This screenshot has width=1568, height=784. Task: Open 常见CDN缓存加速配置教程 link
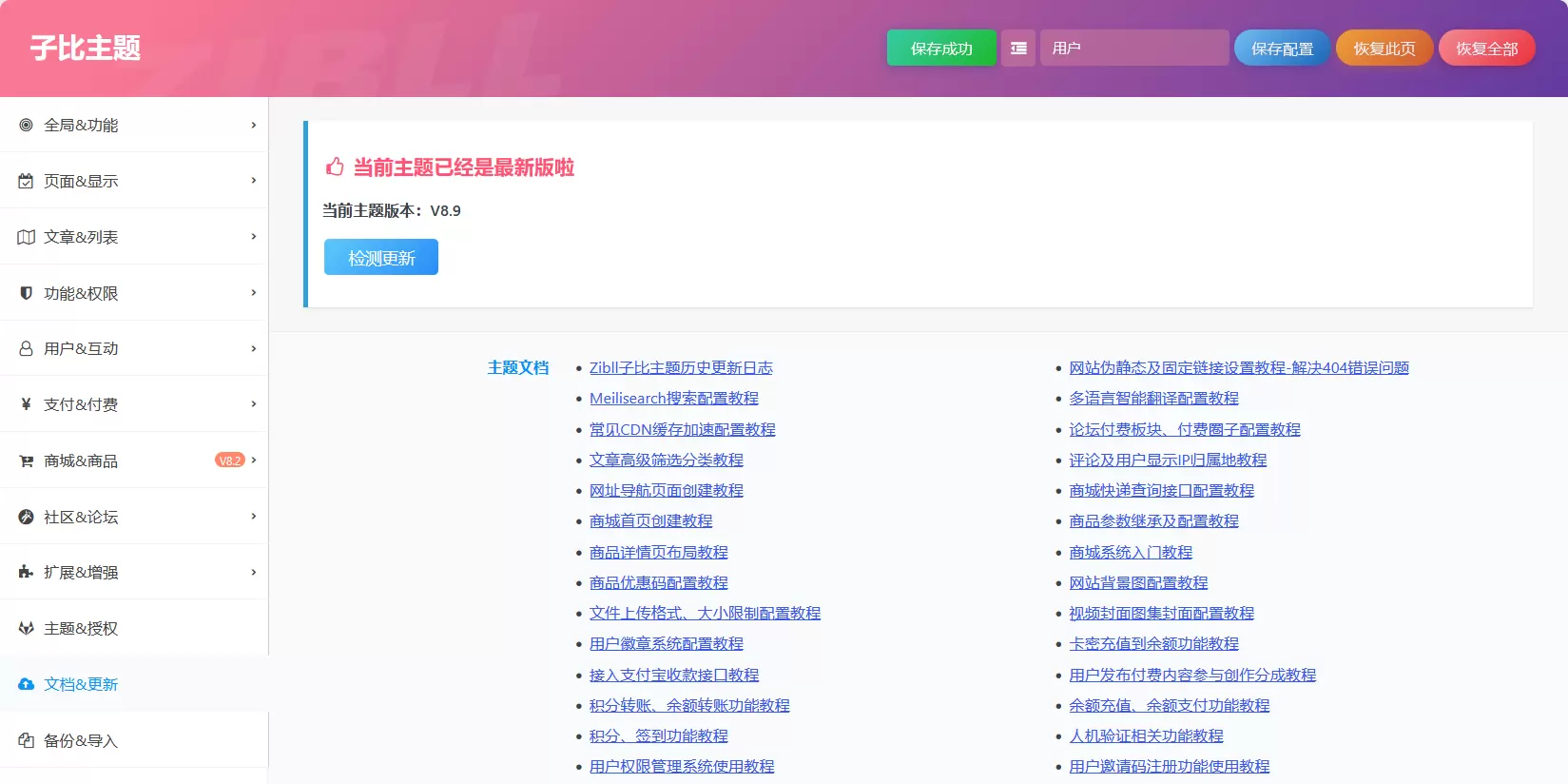click(683, 429)
